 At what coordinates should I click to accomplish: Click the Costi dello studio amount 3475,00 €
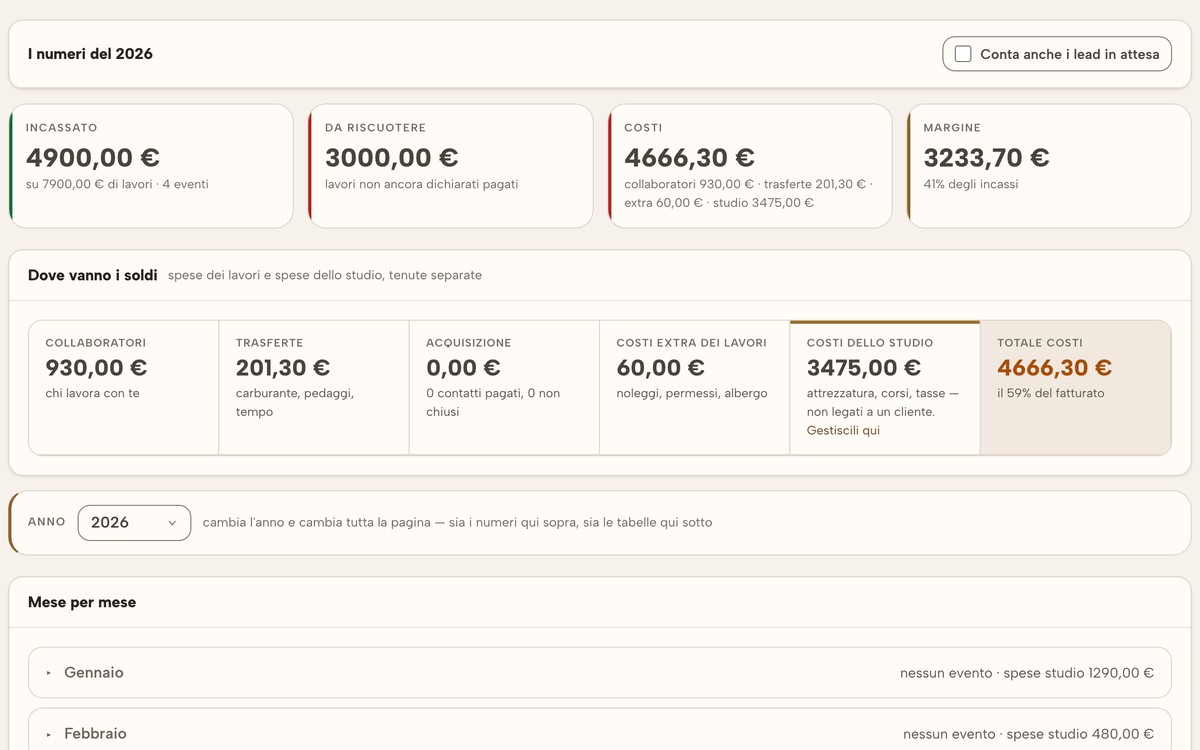click(x=864, y=368)
